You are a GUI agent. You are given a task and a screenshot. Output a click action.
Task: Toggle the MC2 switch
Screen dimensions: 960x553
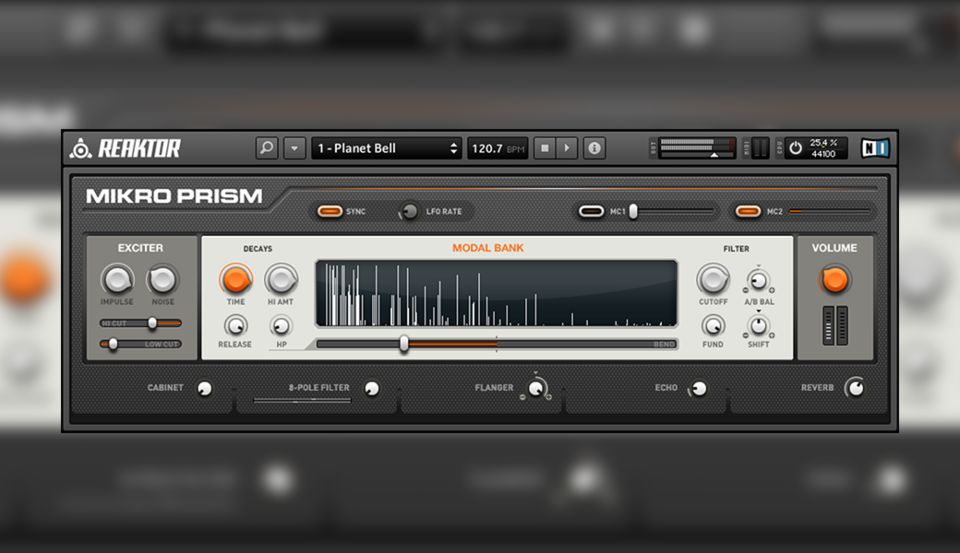point(748,211)
